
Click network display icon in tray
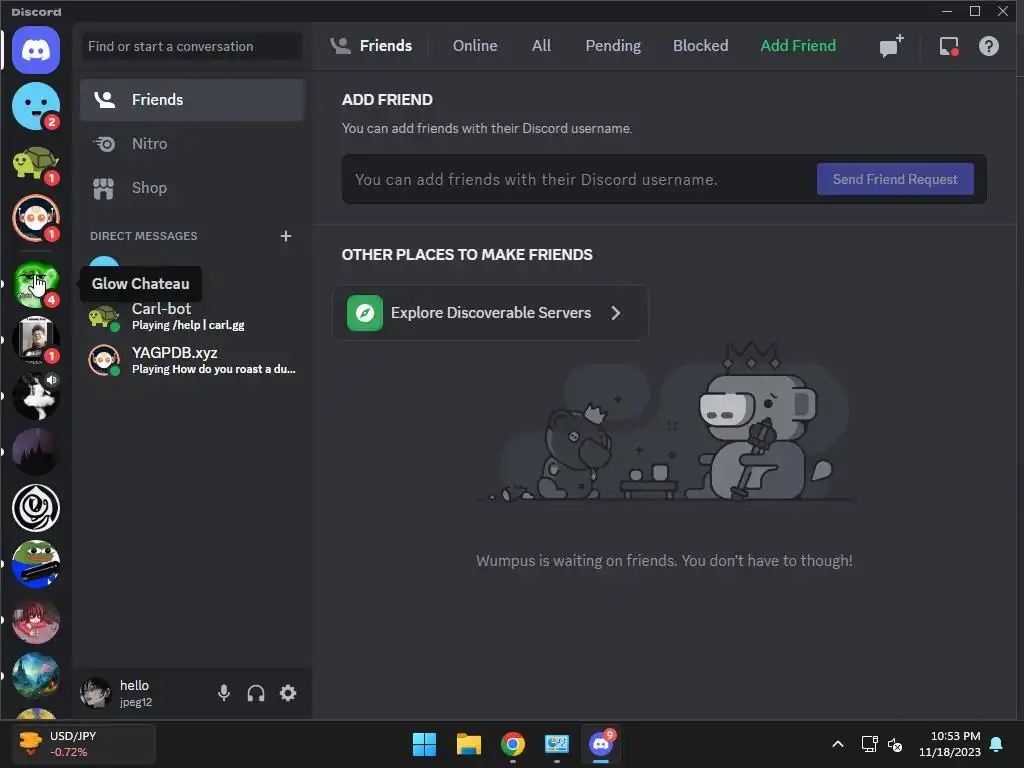[x=869, y=744]
